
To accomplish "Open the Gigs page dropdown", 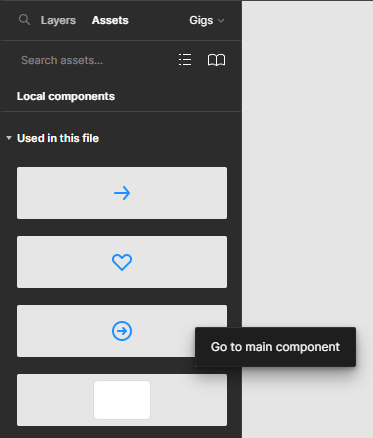I will [x=207, y=20].
